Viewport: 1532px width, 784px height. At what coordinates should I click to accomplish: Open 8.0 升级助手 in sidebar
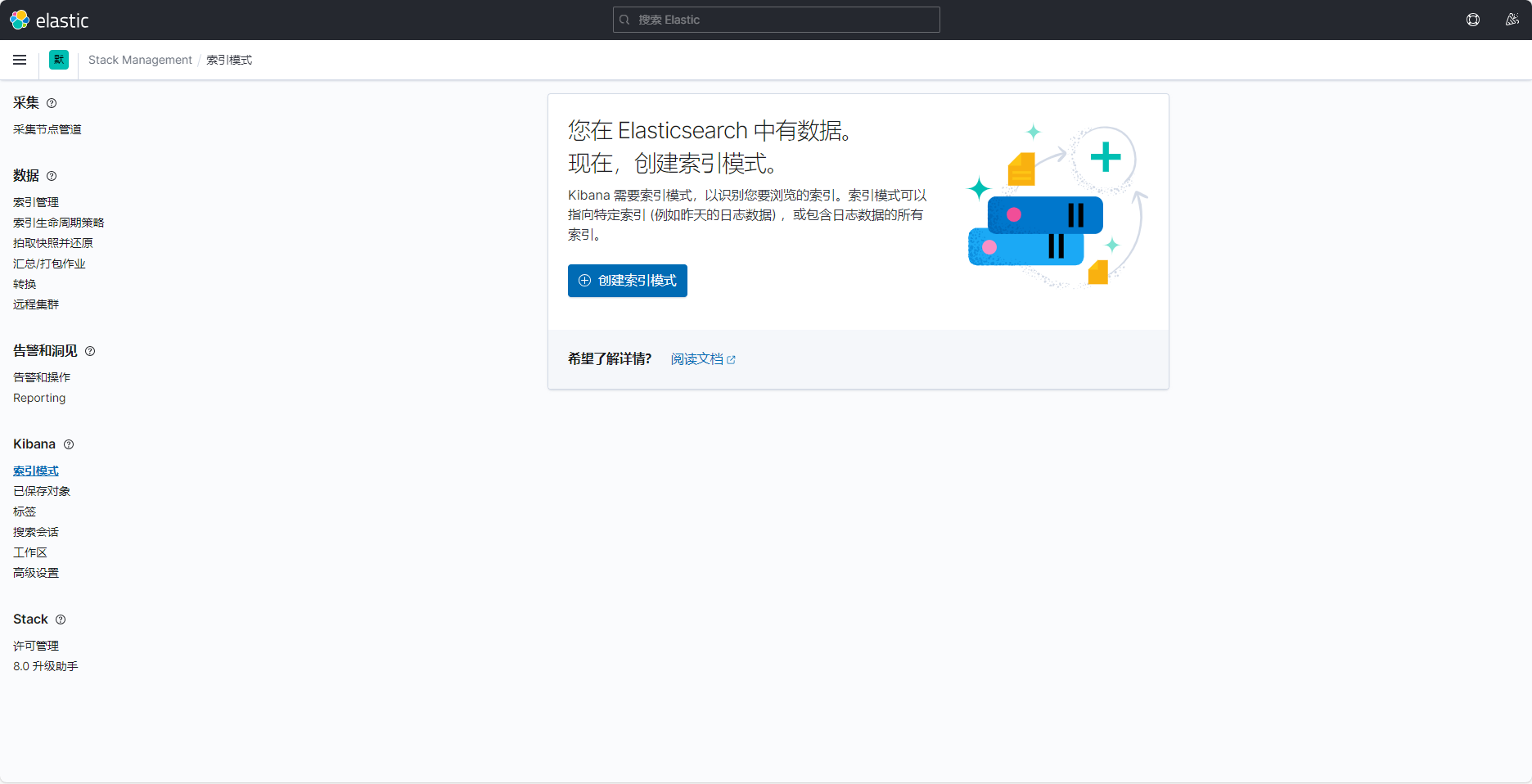tap(46, 666)
